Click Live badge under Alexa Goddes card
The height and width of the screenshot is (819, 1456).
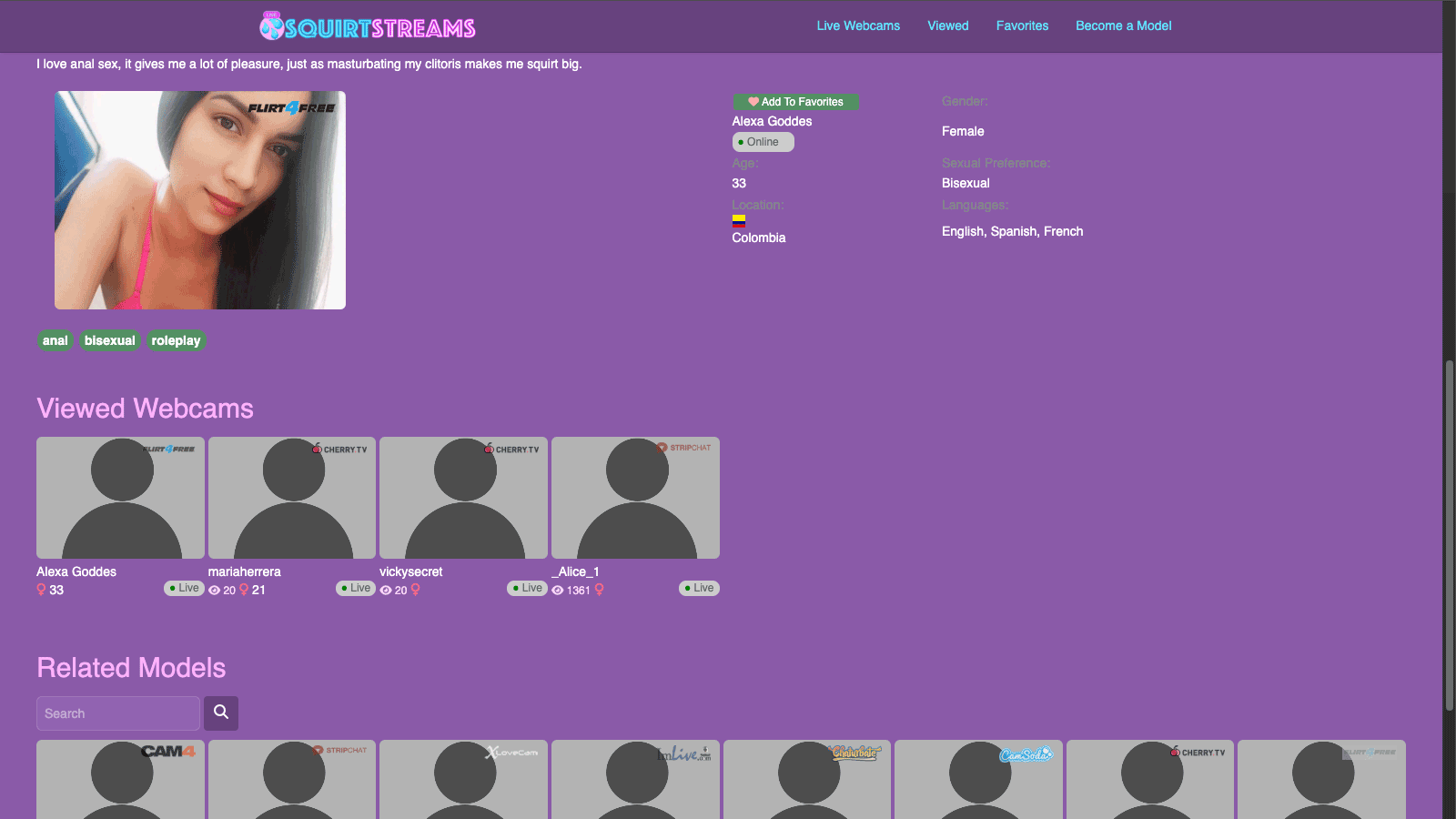click(184, 588)
